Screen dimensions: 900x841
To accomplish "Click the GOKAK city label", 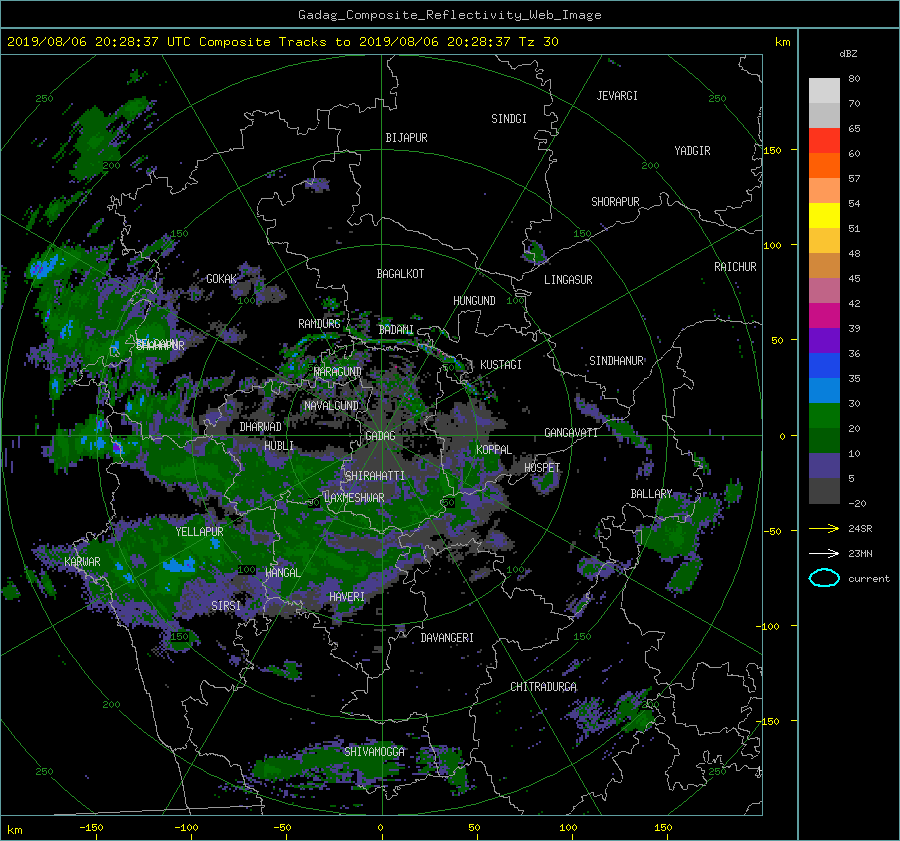I will click(x=222, y=279).
